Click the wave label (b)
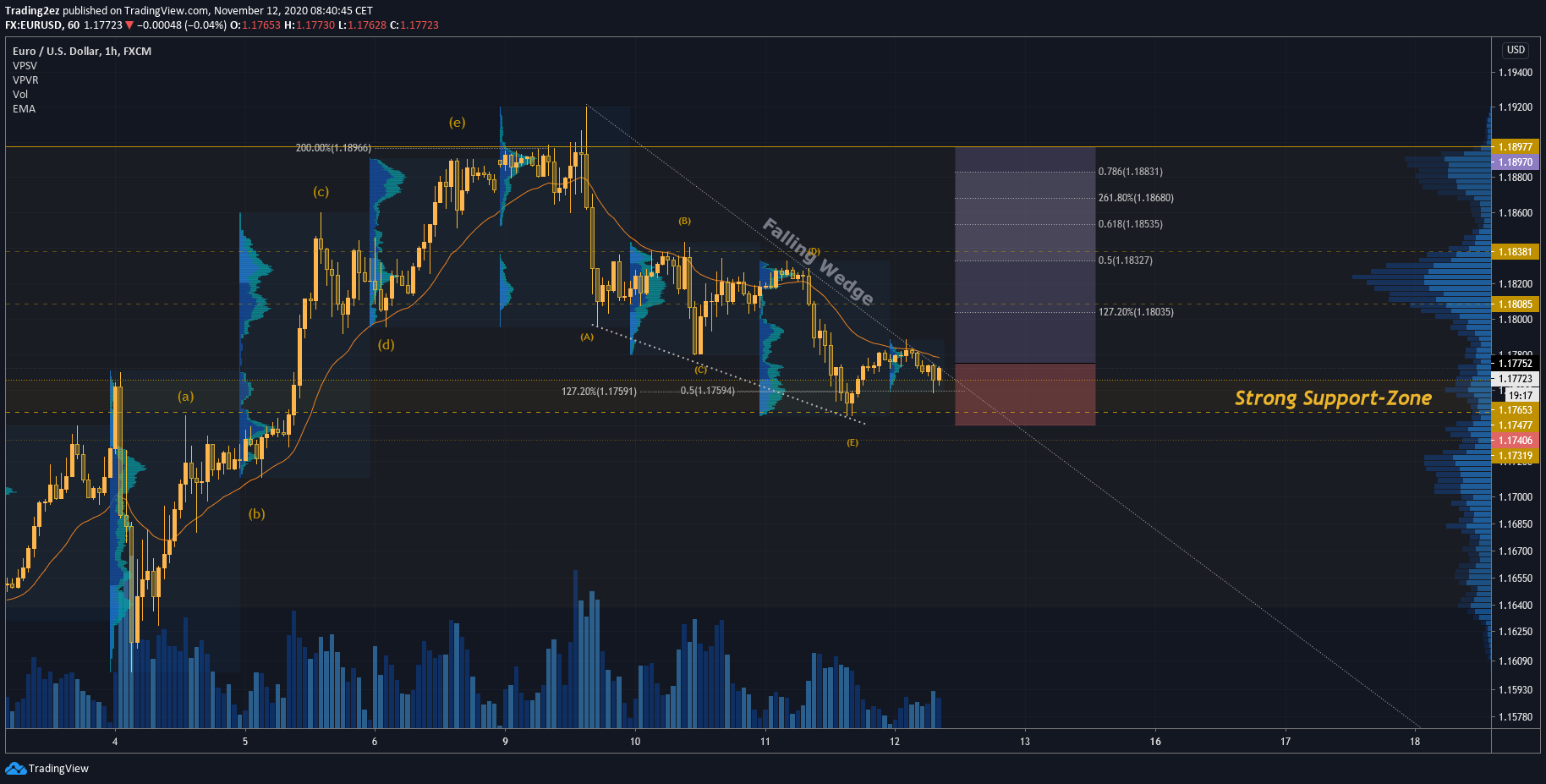Screen dimensions: 1546x784 pyautogui.click(x=256, y=513)
